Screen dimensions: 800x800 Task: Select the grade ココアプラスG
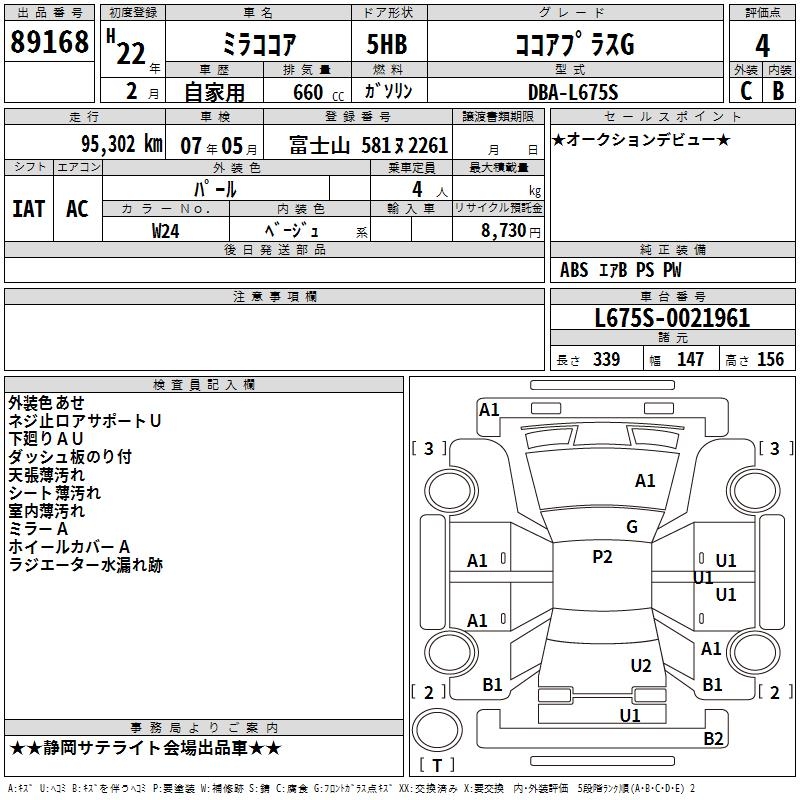click(x=575, y=44)
